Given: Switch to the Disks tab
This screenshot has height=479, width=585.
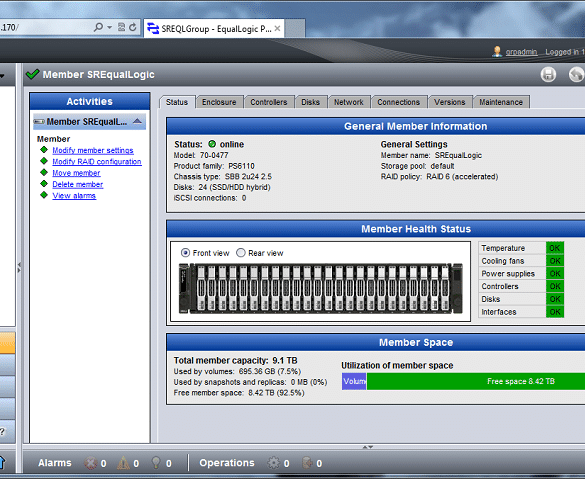Looking at the screenshot, I should (310, 102).
